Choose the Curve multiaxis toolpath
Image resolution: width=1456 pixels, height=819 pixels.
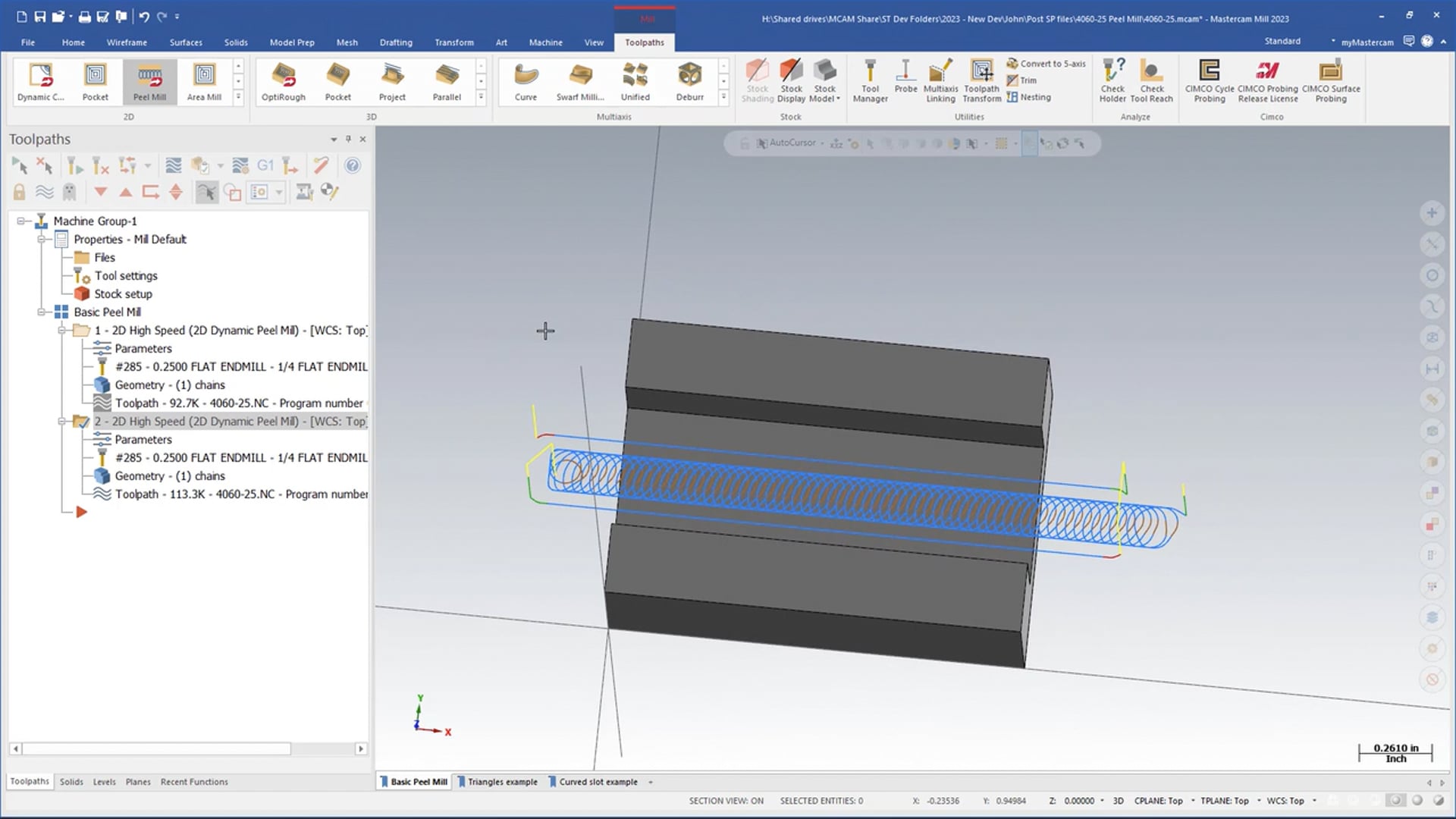526,81
